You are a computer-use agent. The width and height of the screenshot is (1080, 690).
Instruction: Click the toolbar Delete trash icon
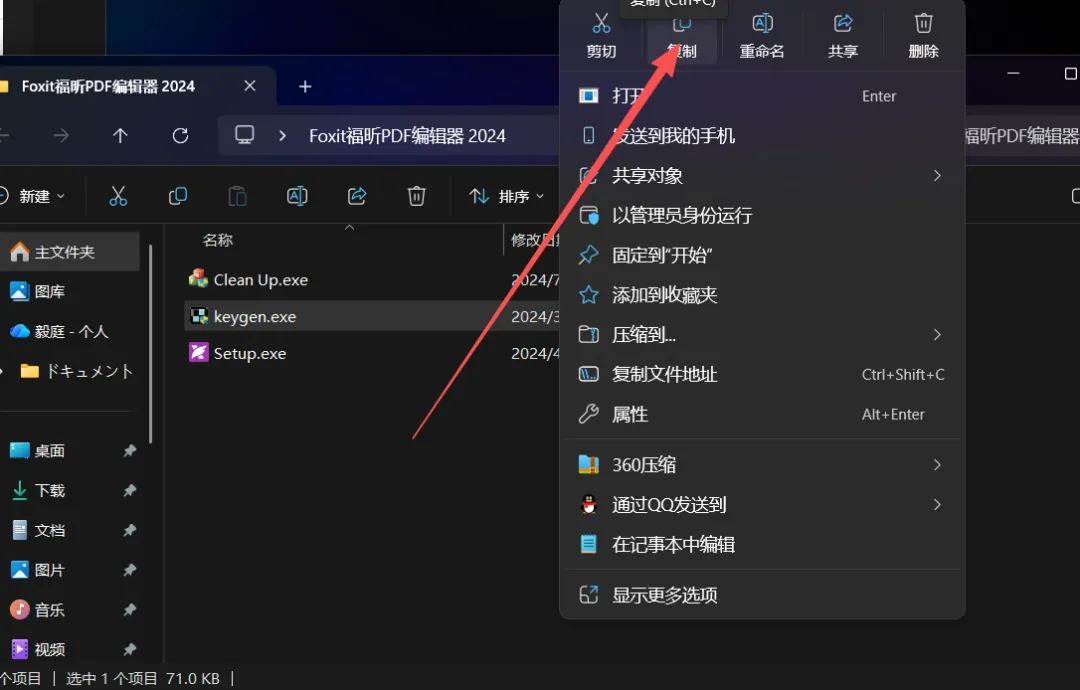click(417, 196)
